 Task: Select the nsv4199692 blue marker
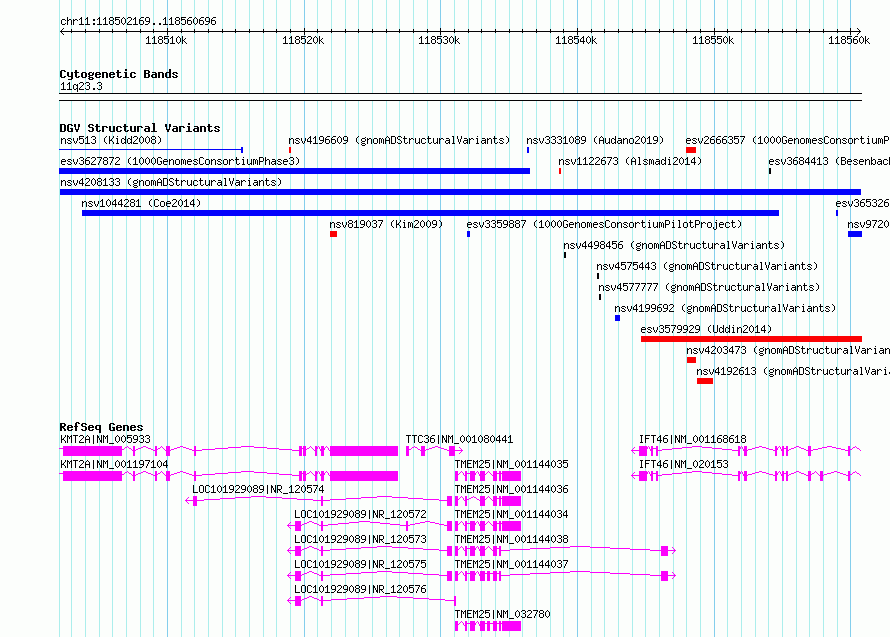tap(618, 318)
